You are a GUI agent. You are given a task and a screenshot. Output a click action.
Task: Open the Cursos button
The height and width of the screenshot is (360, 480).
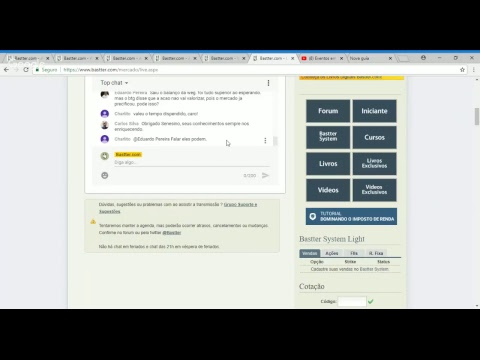(x=375, y=137)
